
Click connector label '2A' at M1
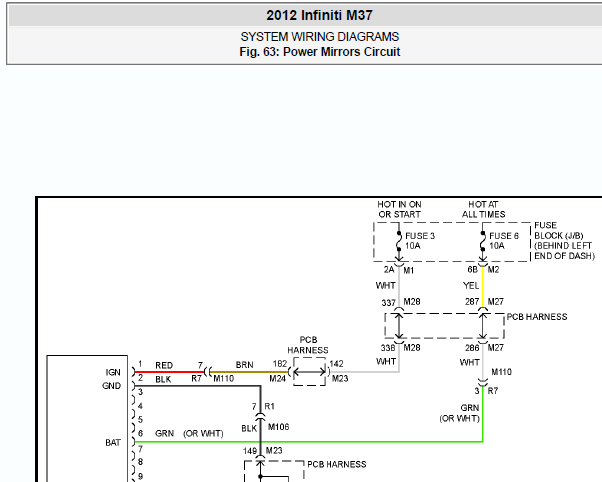coord(389,270)
